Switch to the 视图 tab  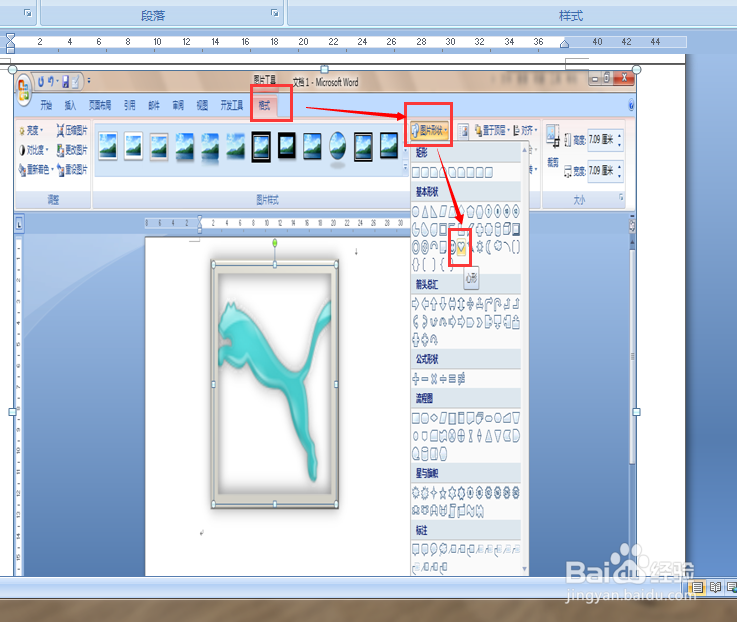pos(202,106)
